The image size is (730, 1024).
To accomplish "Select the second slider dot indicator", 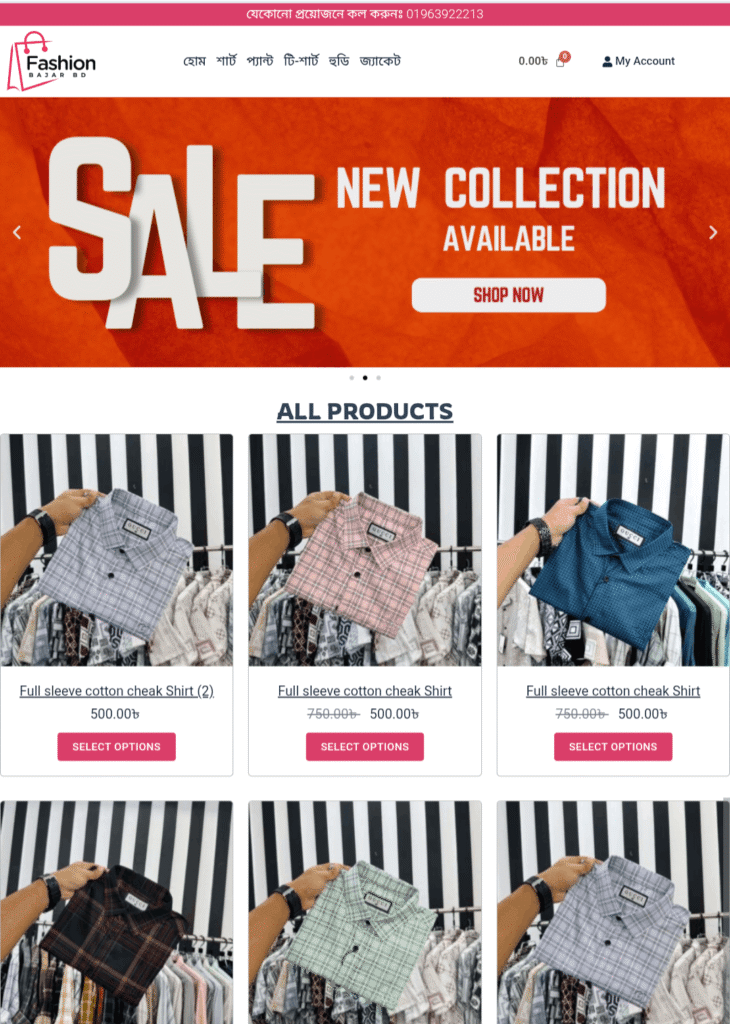I will coord(365,377).
